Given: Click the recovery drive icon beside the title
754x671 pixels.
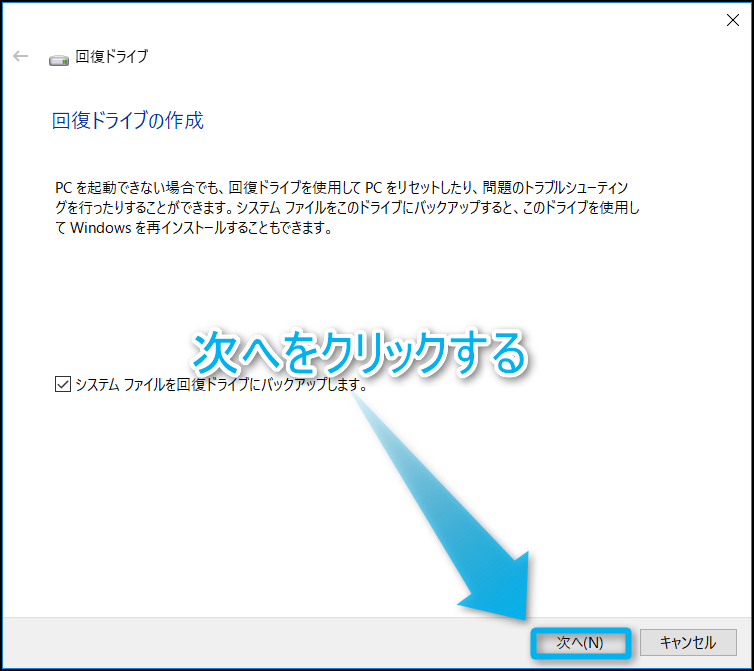Looking at the screenshot, I should tap(59, 58).
